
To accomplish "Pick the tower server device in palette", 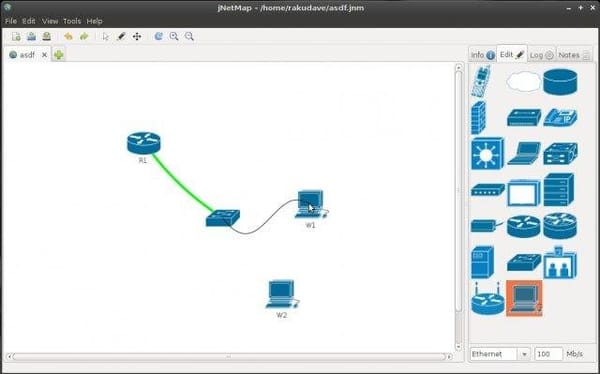I will click(x=482, y=262).
